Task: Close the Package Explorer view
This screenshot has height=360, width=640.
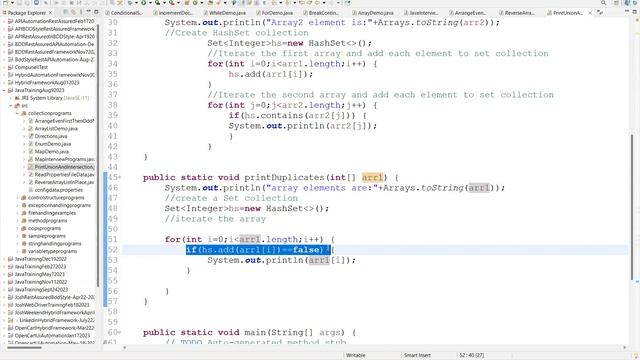Action: click(51, 13)
